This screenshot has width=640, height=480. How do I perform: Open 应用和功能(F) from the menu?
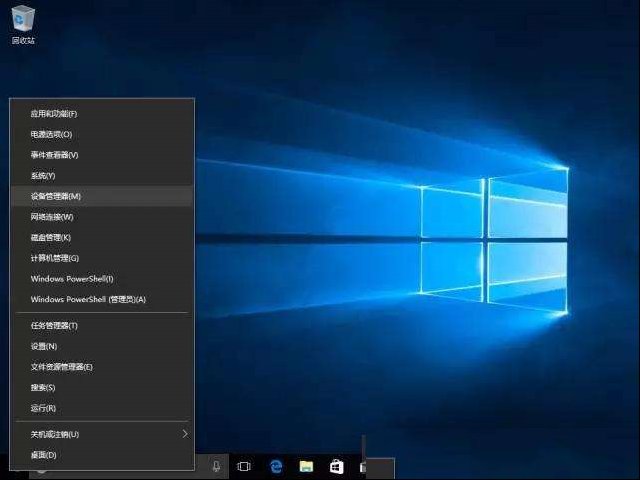(102, 113)
